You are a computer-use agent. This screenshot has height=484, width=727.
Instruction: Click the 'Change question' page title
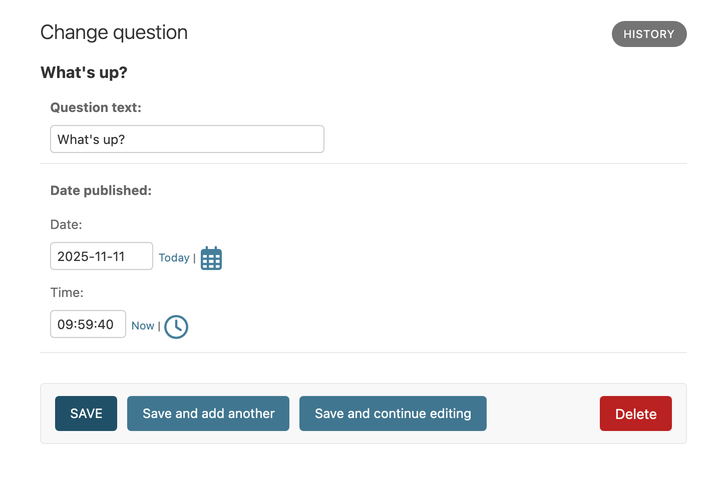pos(114,32)
